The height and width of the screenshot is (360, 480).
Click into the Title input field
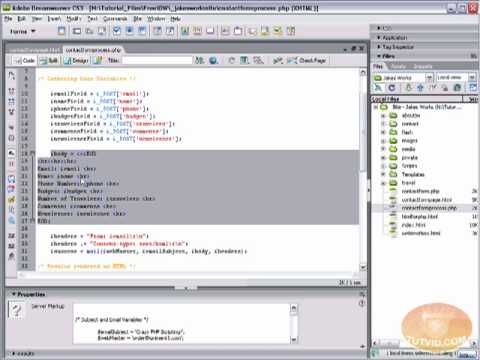[157, 60]
